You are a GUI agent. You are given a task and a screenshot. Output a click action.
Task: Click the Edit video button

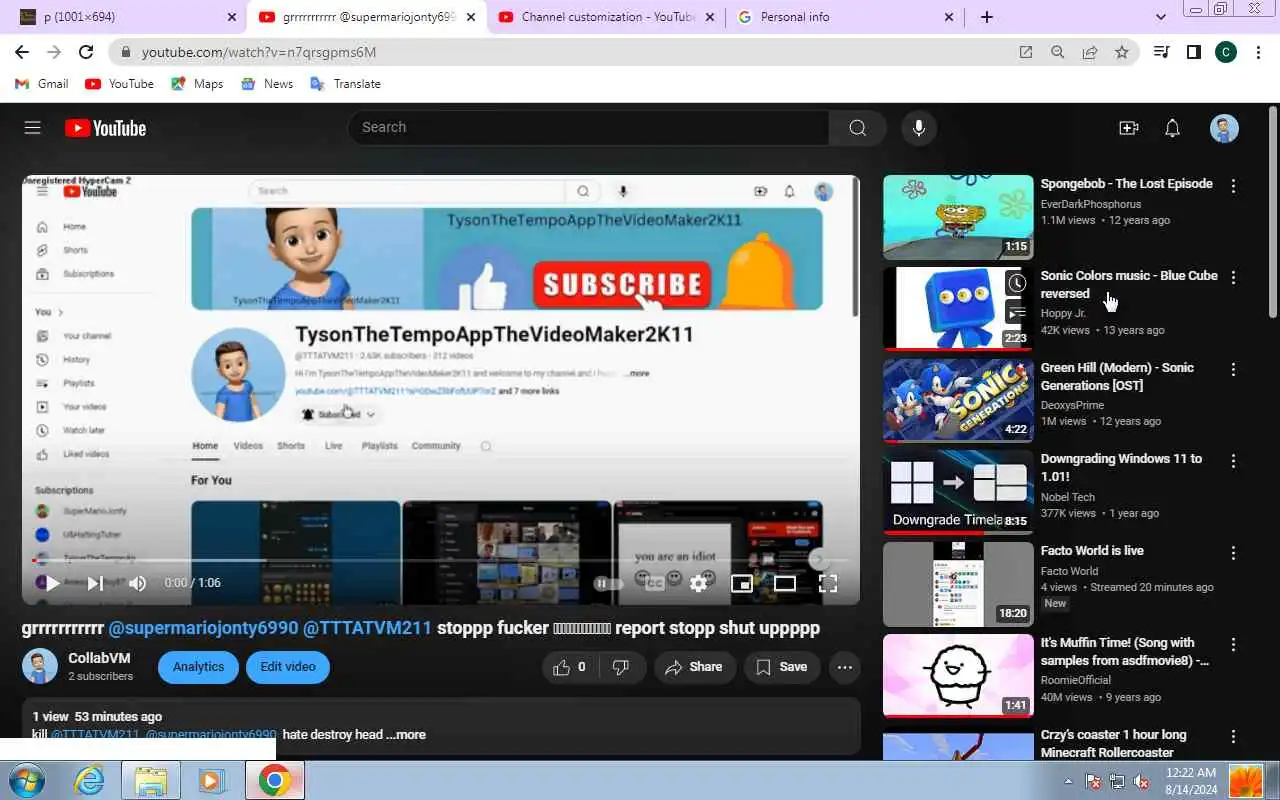pos(288,667)
